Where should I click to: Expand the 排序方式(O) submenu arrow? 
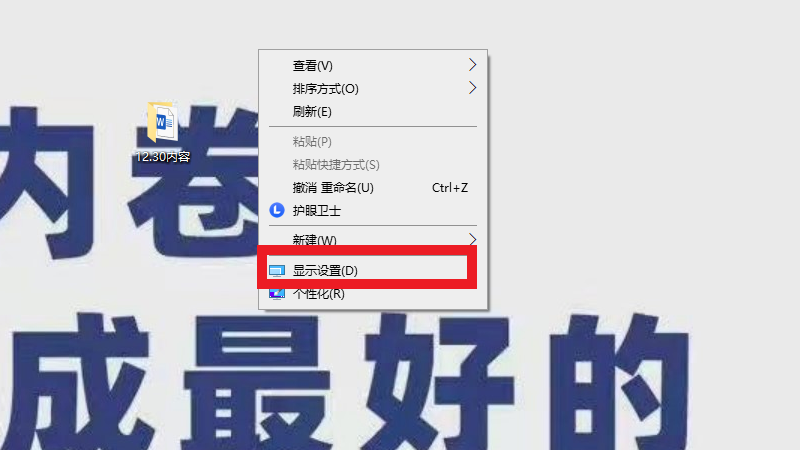(x=472, y=88)
